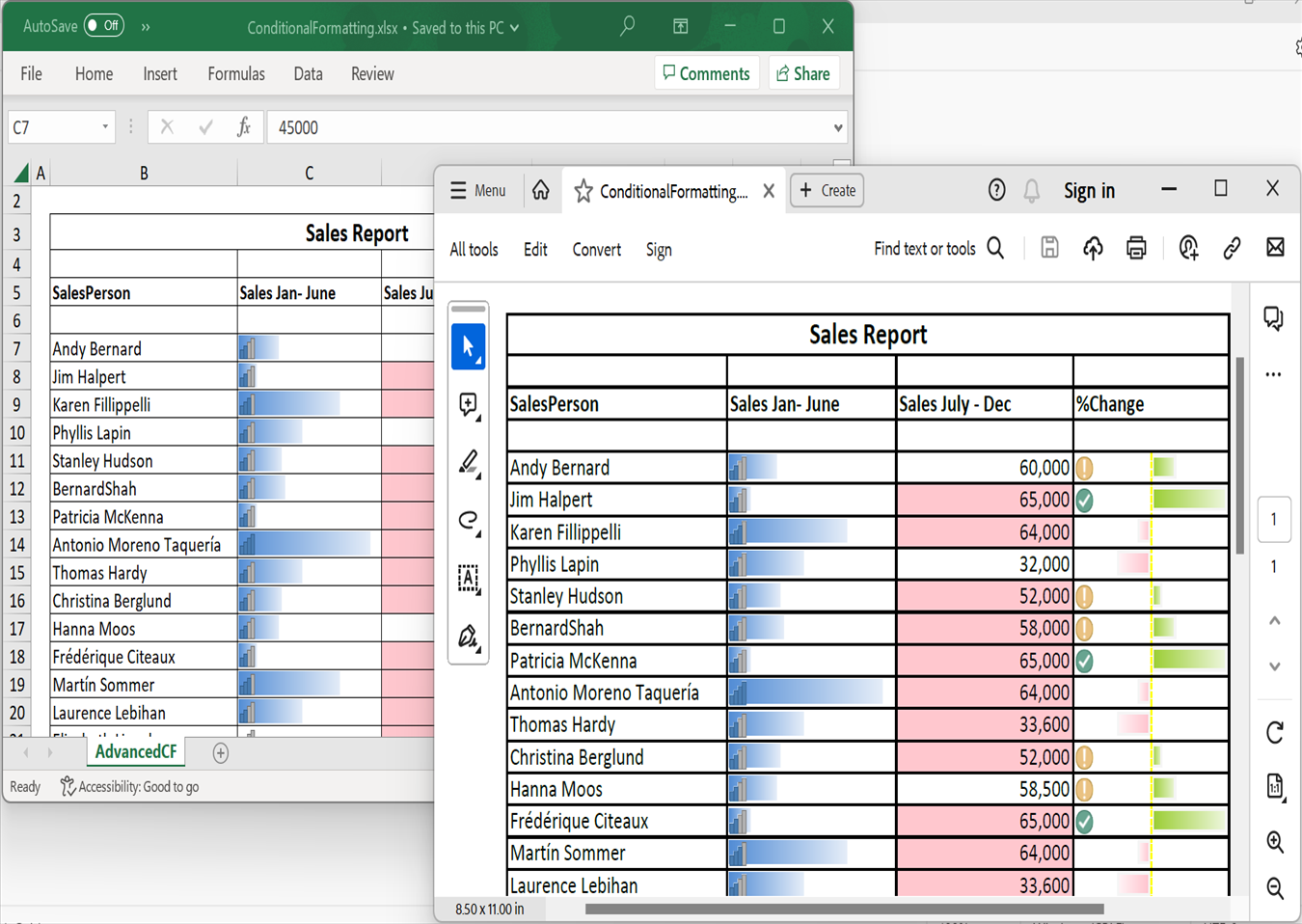This screenshot has width=1302, height=924.
Task: Click the save icon in Acrobat toolbar
Action: click(1049, 249)
